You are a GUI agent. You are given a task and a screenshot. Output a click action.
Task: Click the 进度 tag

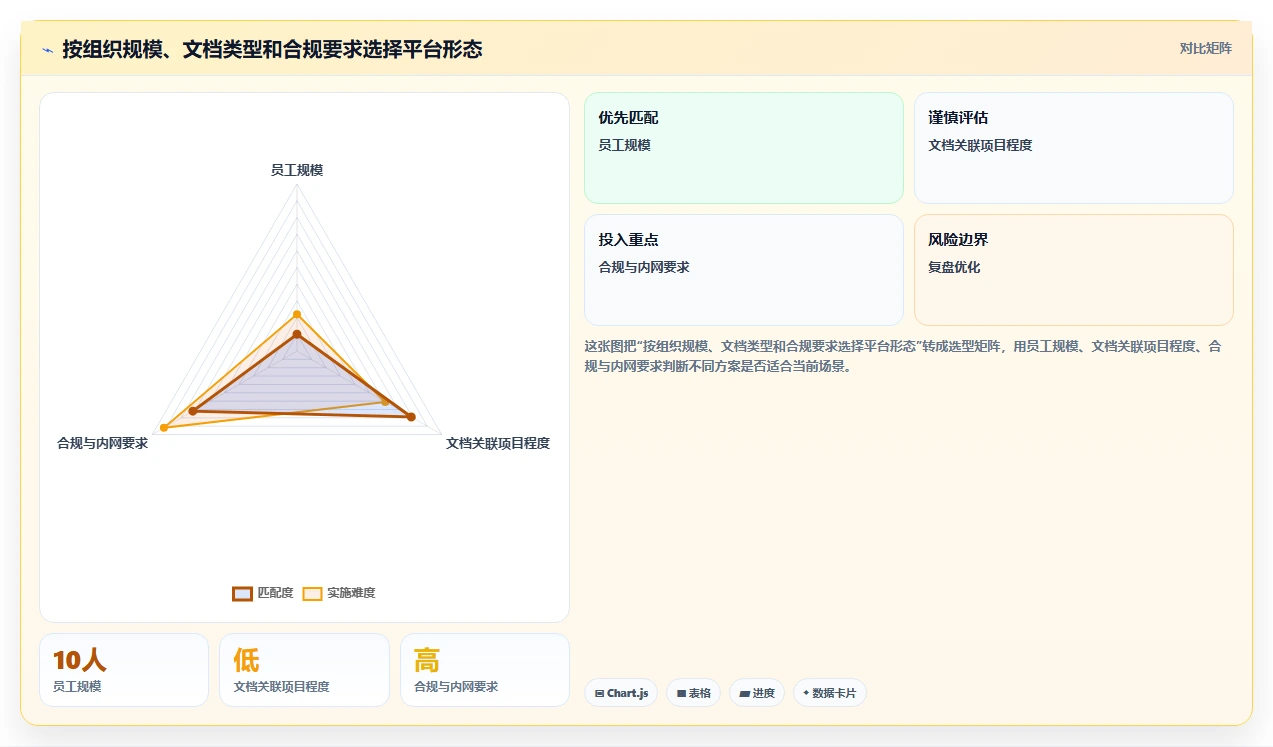click(x=757, y=693)
